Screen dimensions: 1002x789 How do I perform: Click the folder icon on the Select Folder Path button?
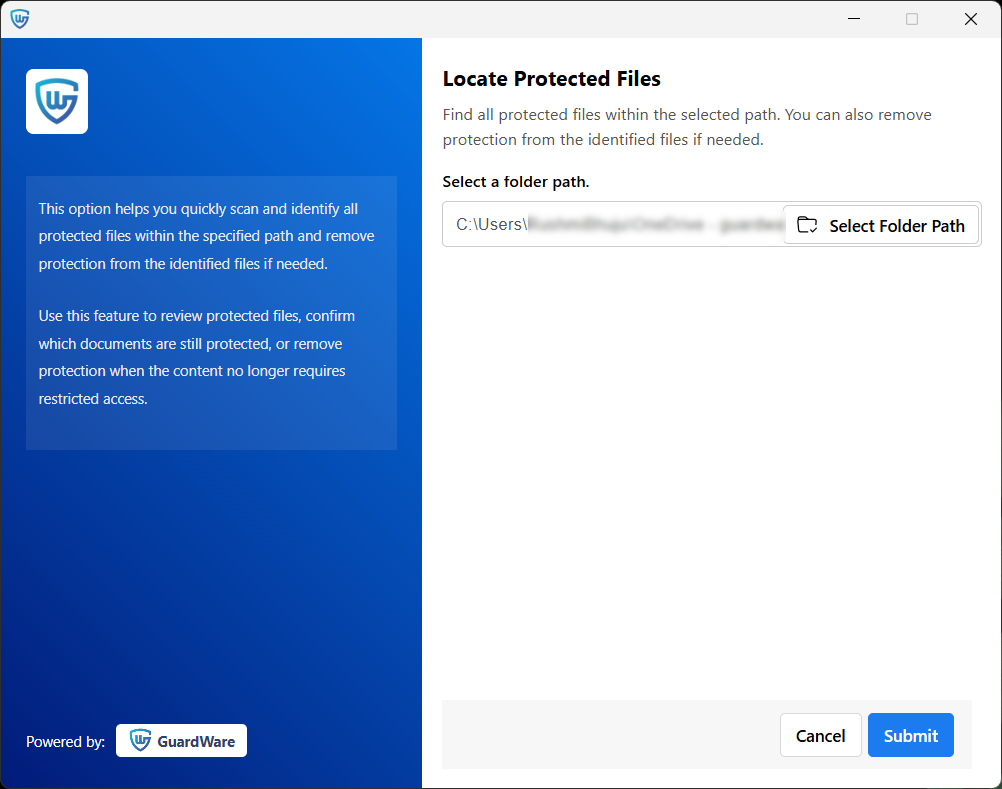(x=807, y=225)
